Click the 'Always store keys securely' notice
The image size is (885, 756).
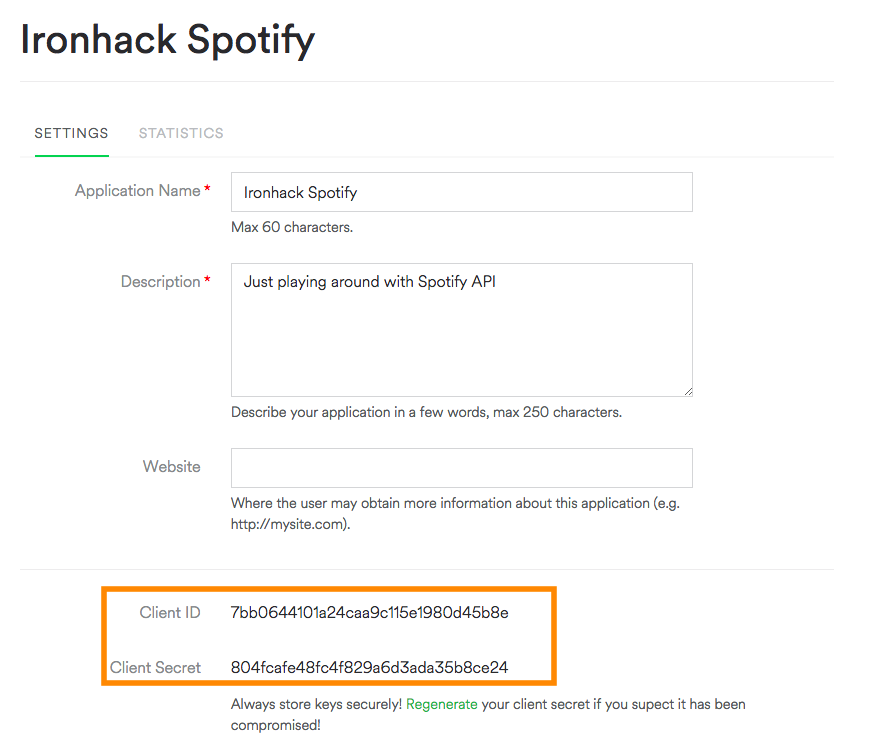[x=316, y=704]
